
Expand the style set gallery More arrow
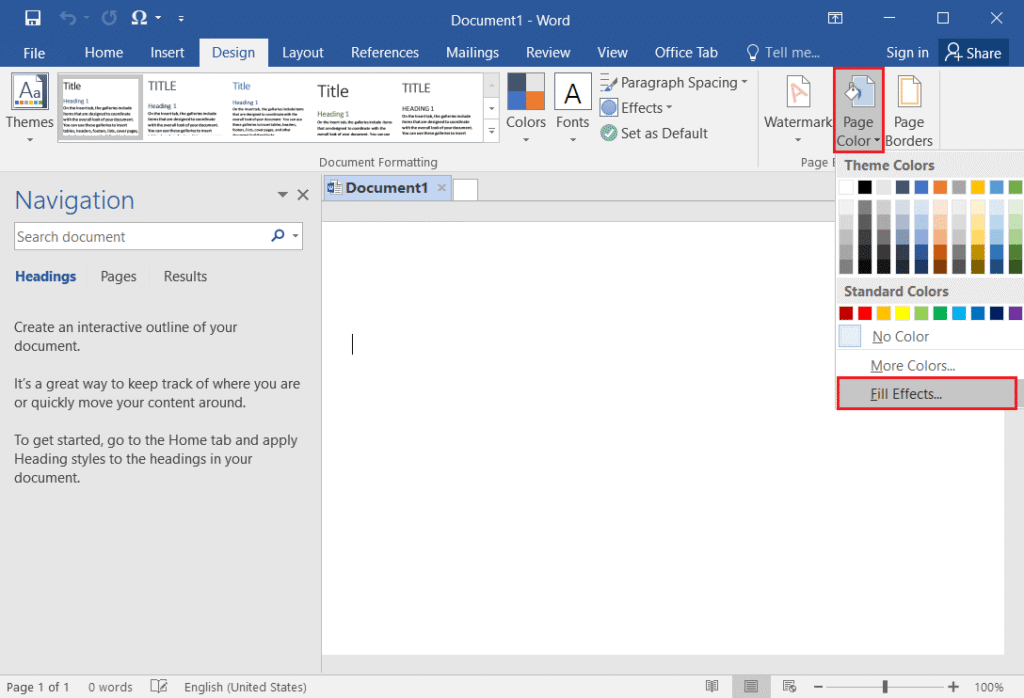click(x=490, y=130)
